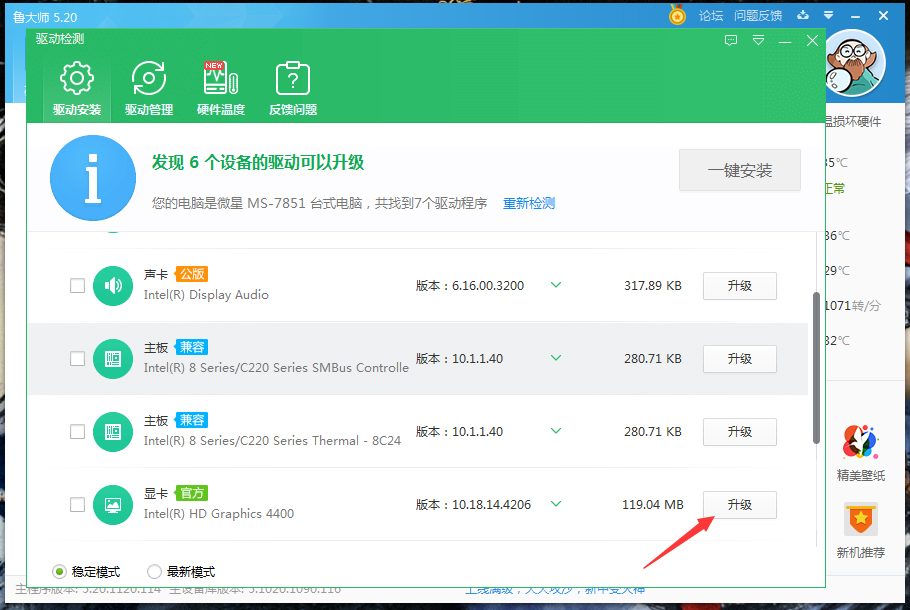Viewport: 910px width, 610px height.
Task: Switch to 最新模式 radio option
Action: [153, 571]
